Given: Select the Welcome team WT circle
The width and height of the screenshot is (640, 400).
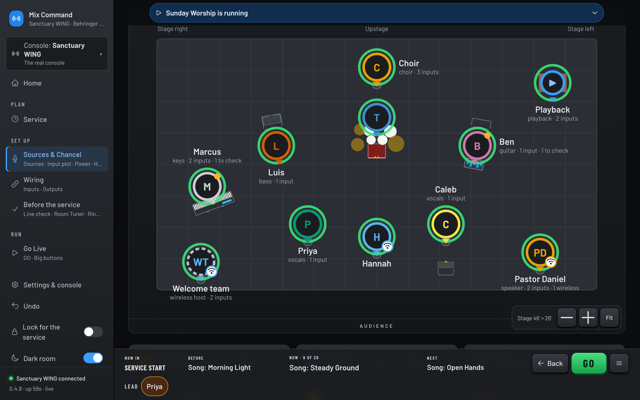Looking at the screenshot, I should tap(201, 262).
